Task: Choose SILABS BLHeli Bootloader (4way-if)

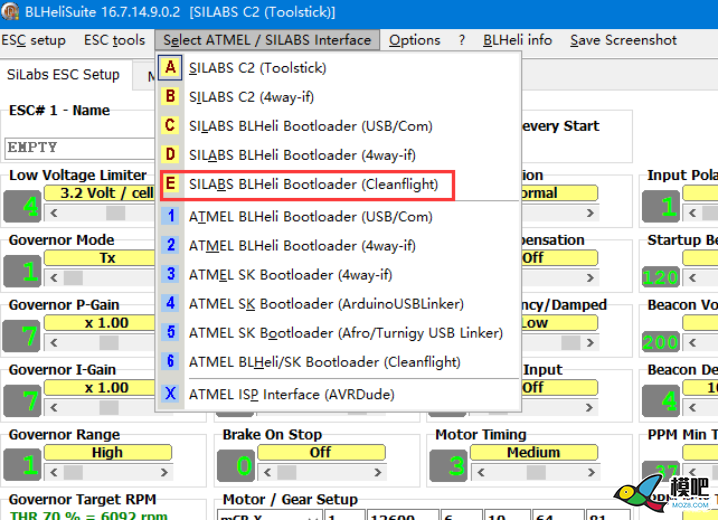Action: [338, 155]
